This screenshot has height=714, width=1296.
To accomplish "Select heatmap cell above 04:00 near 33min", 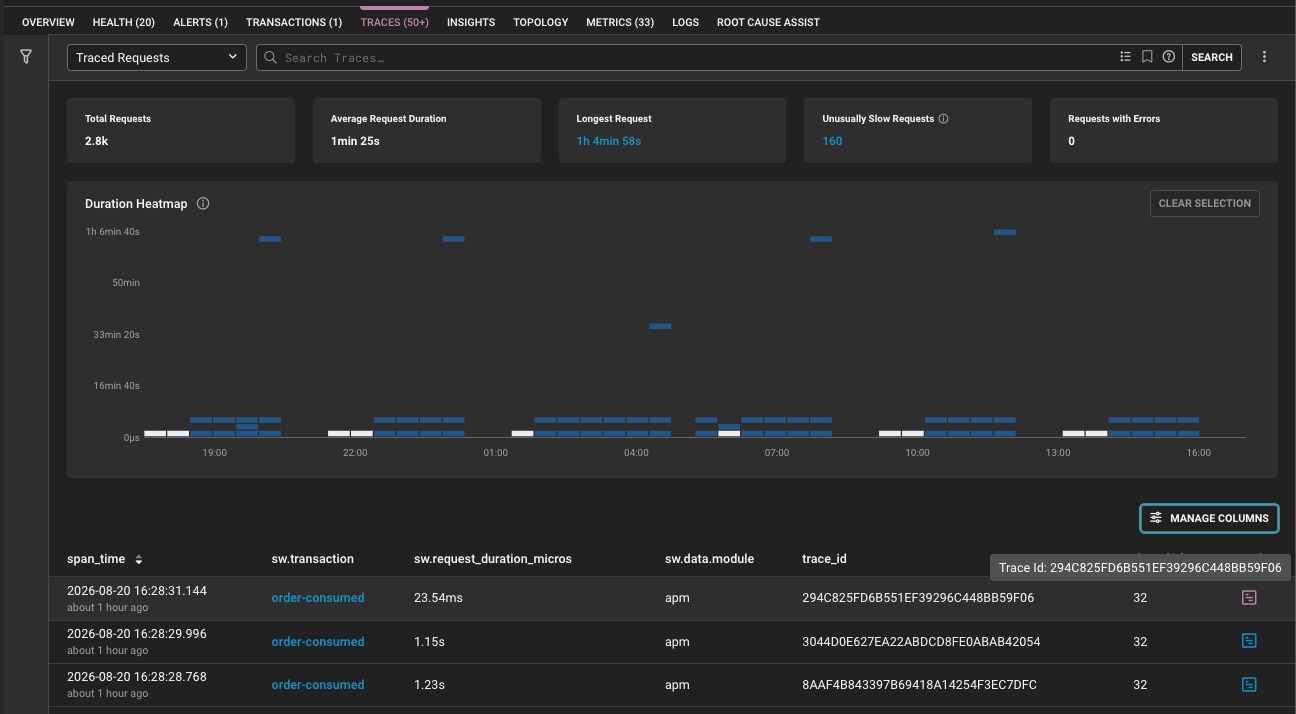I will coord(660,326).
